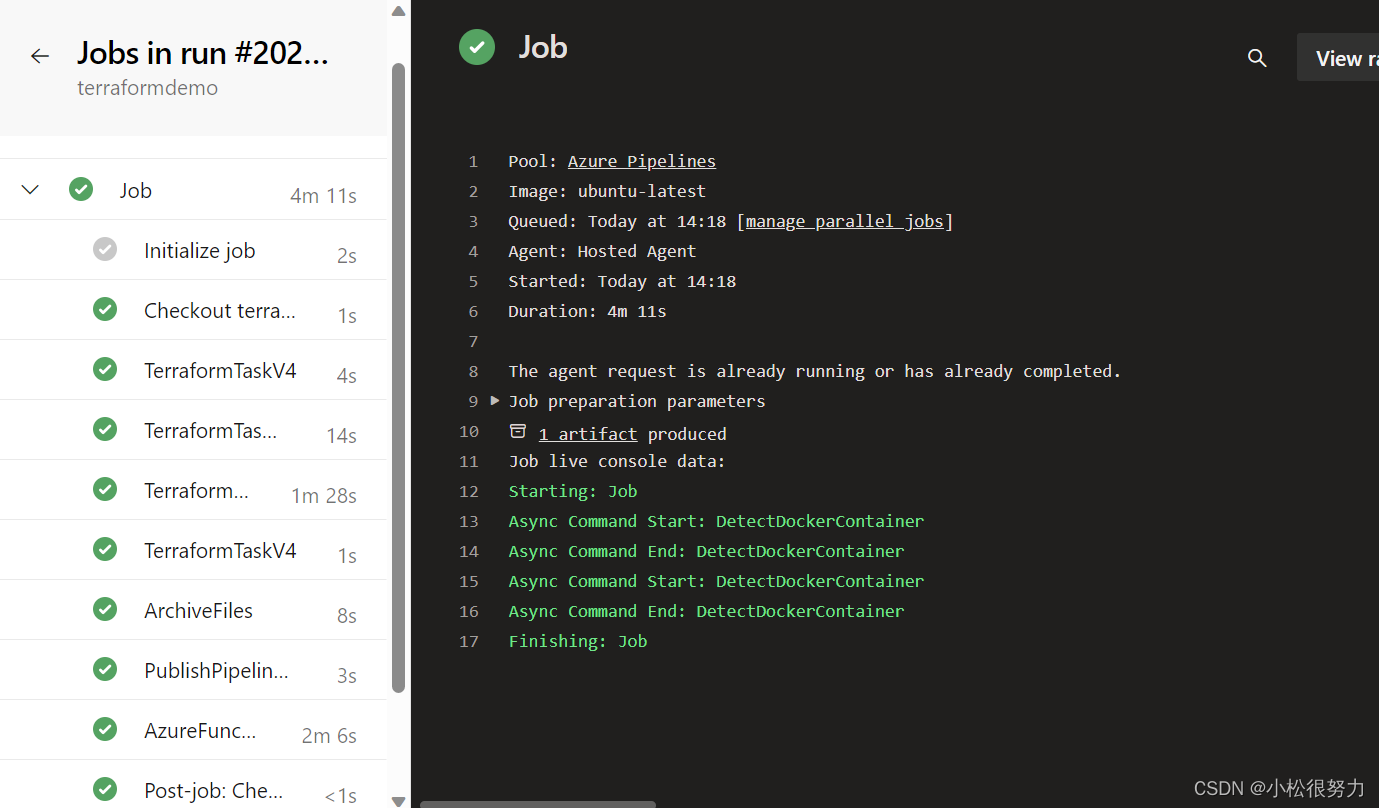Collapse the Job node chevron
Viewport: 1379px width, 808px height.
[31, 189]
